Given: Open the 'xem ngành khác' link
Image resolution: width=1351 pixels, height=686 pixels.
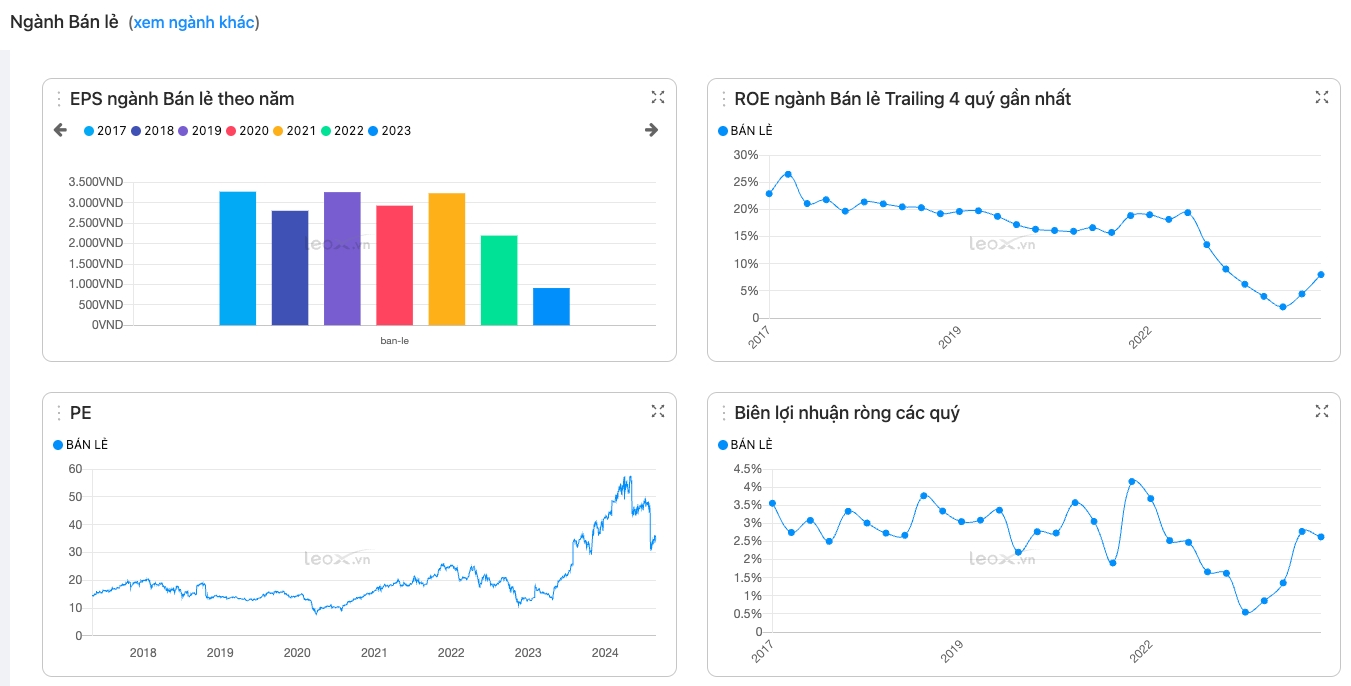Looking at the screenshot, I should pyautogui.click(x=194, y=22).
